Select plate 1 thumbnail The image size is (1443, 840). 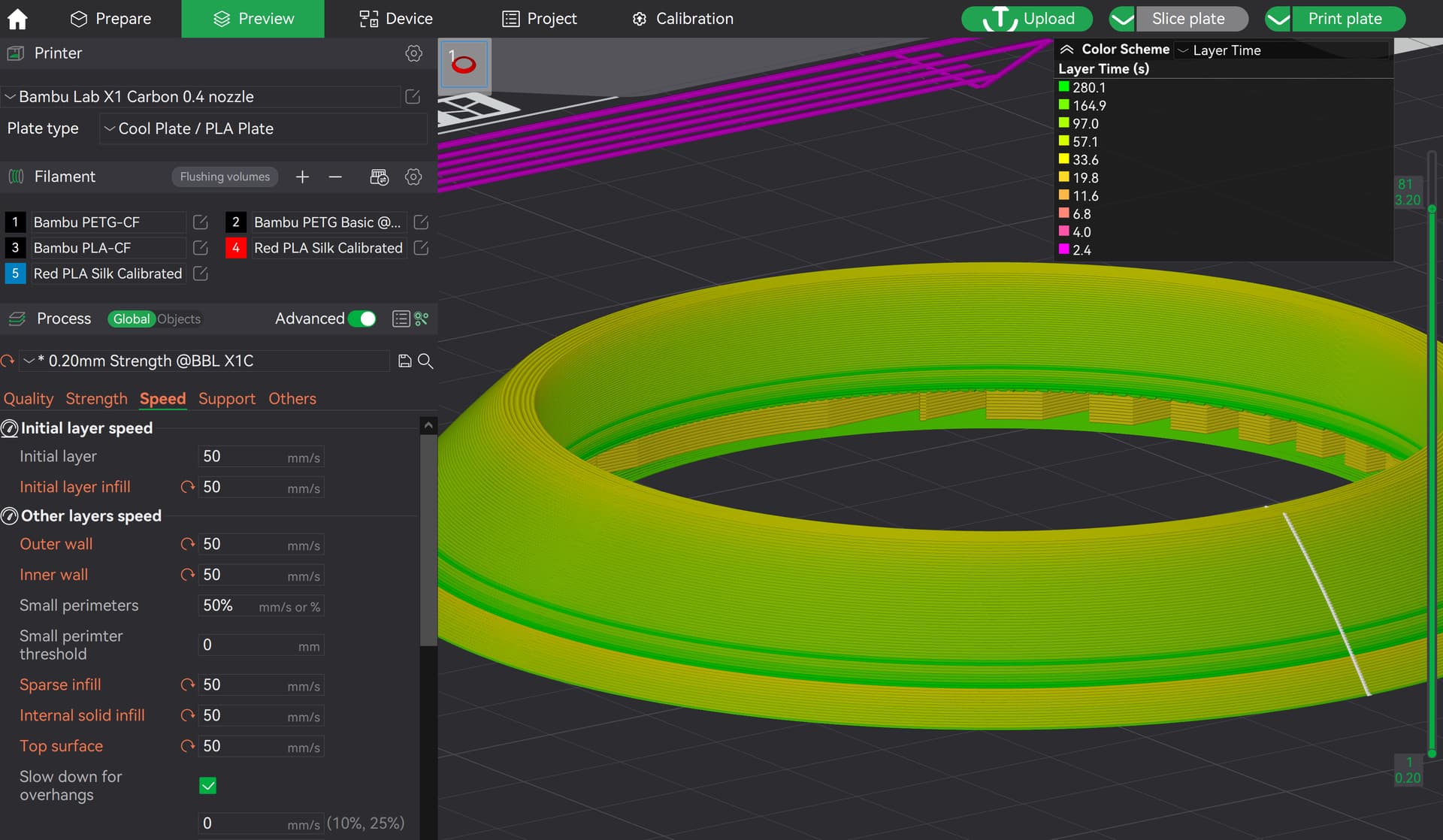click(x=464, y=65)
